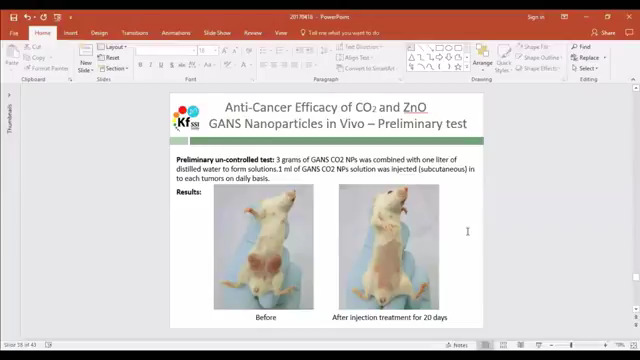Click the Notes button in the status bar
This screenshot has height=360, width=640.
tap(457, 345)
